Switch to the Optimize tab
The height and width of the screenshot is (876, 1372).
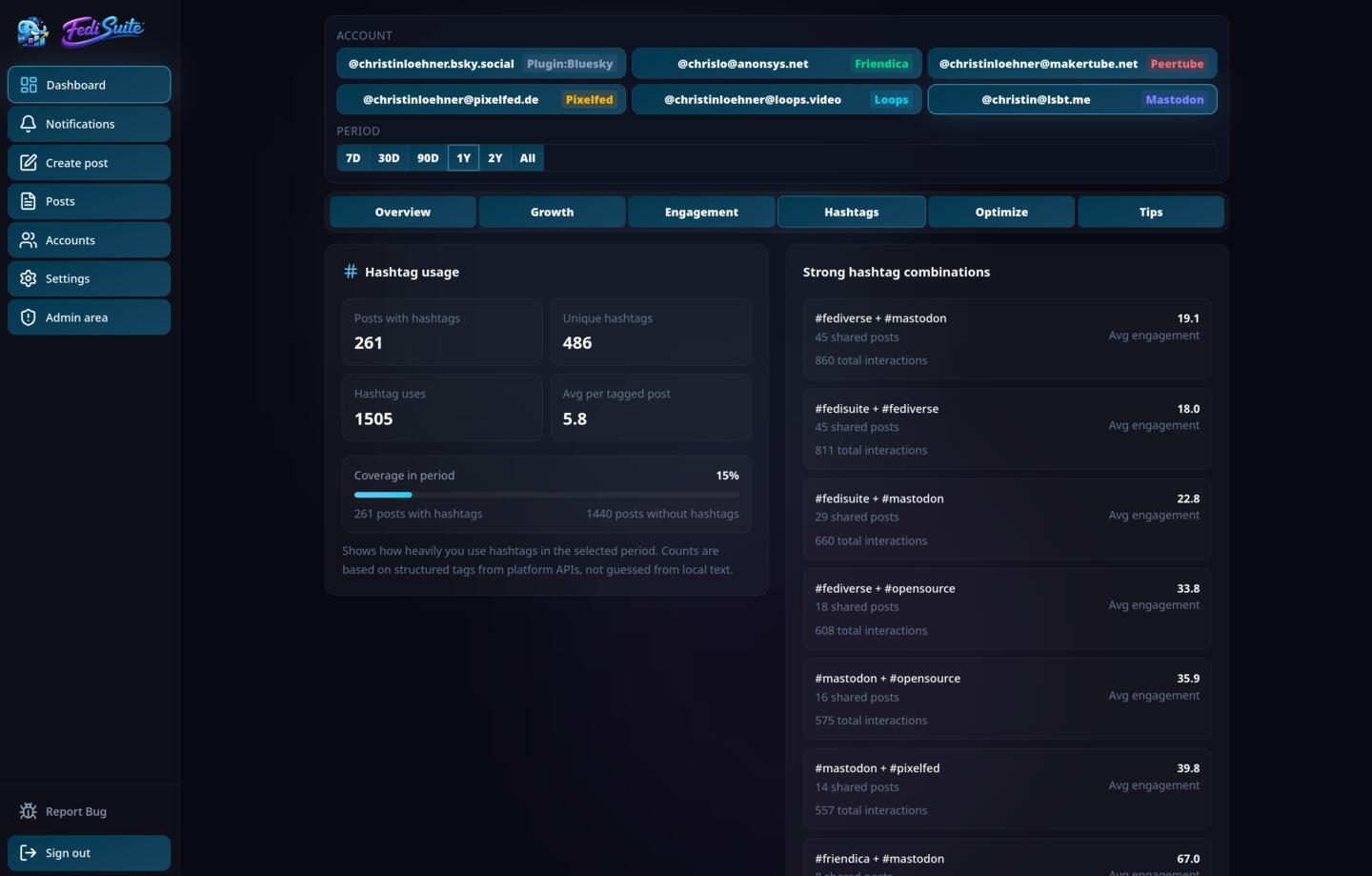point(1001,212)
